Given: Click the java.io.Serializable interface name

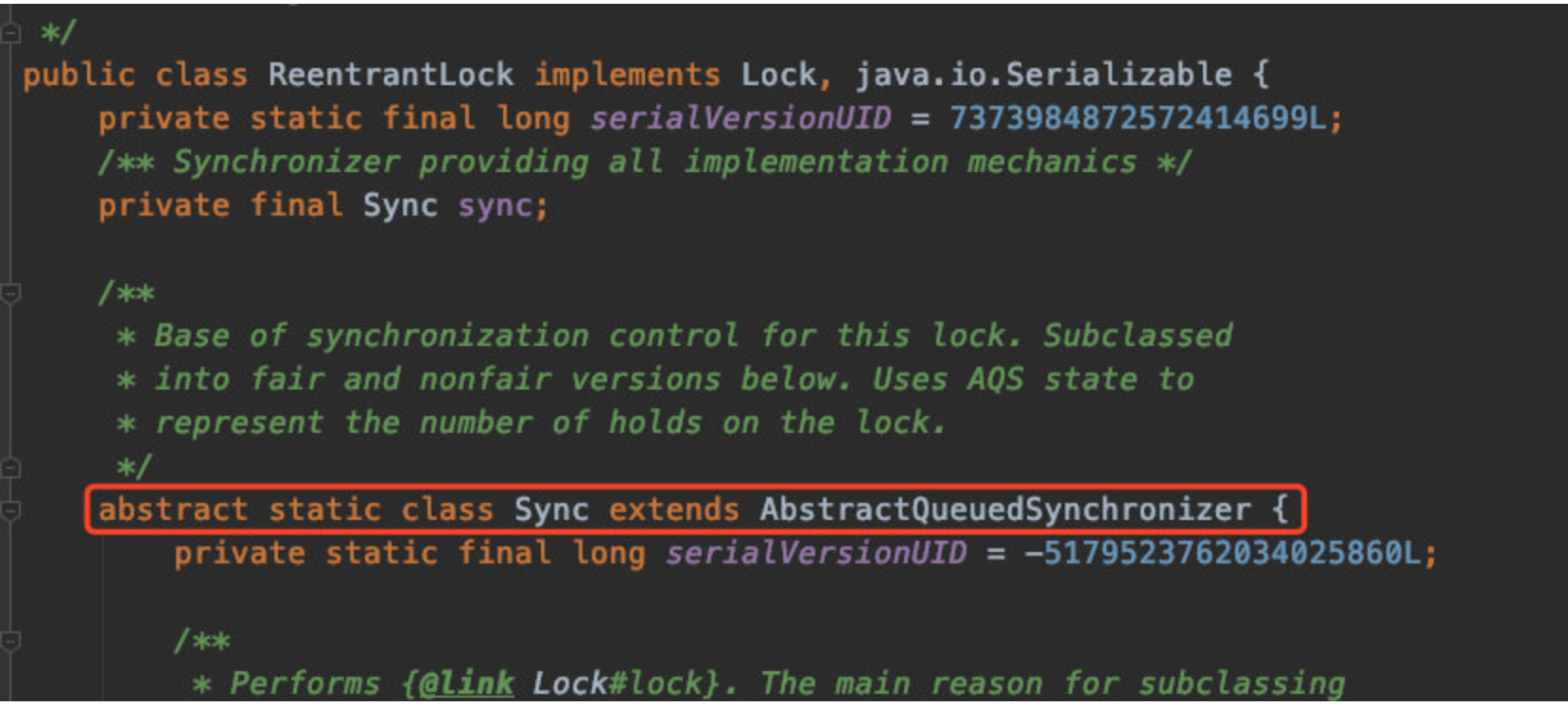Looking at the screenshot, I should pyautogui.click(x=1044, y=75).
